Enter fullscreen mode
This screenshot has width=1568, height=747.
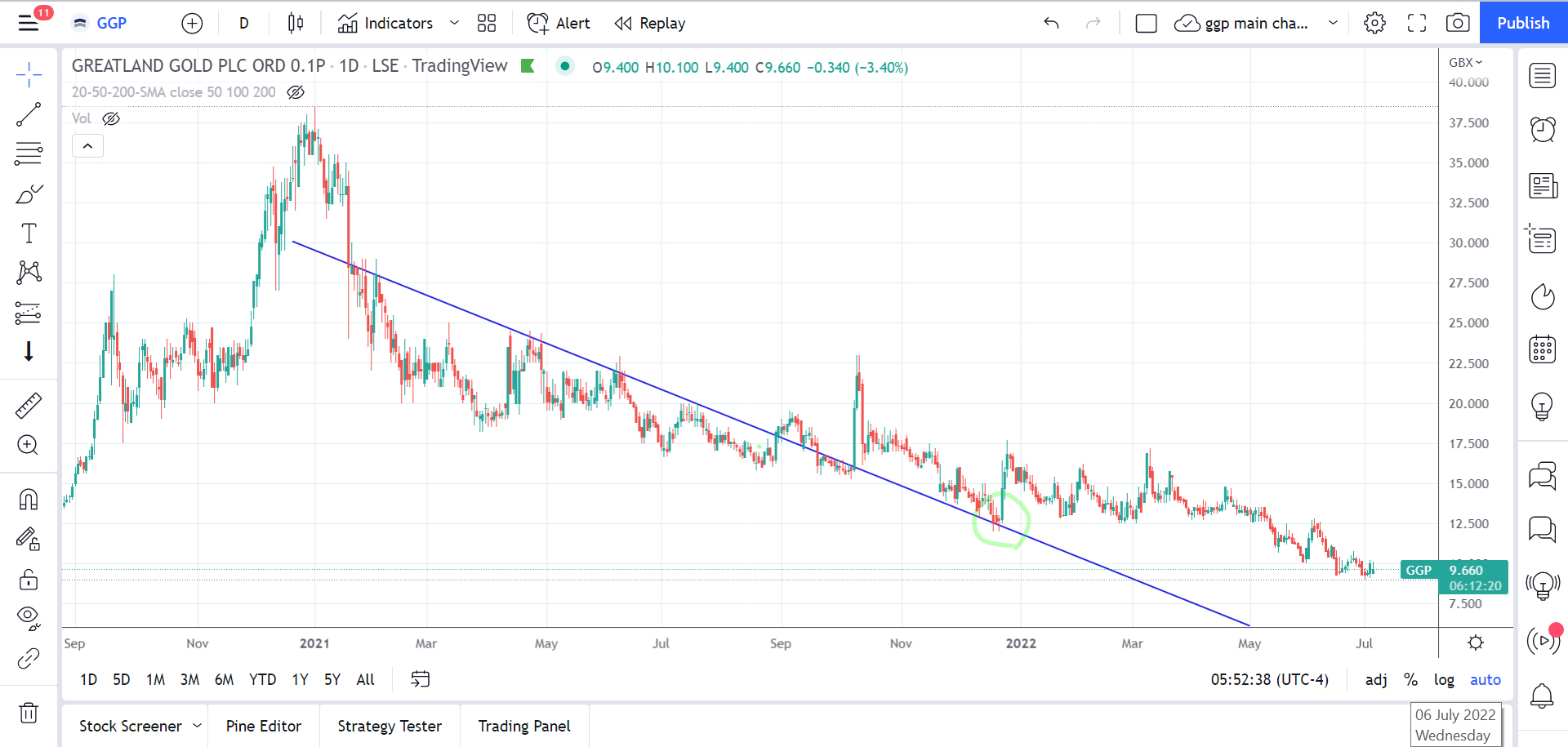pyautogui.click(x=1417, y=24)
